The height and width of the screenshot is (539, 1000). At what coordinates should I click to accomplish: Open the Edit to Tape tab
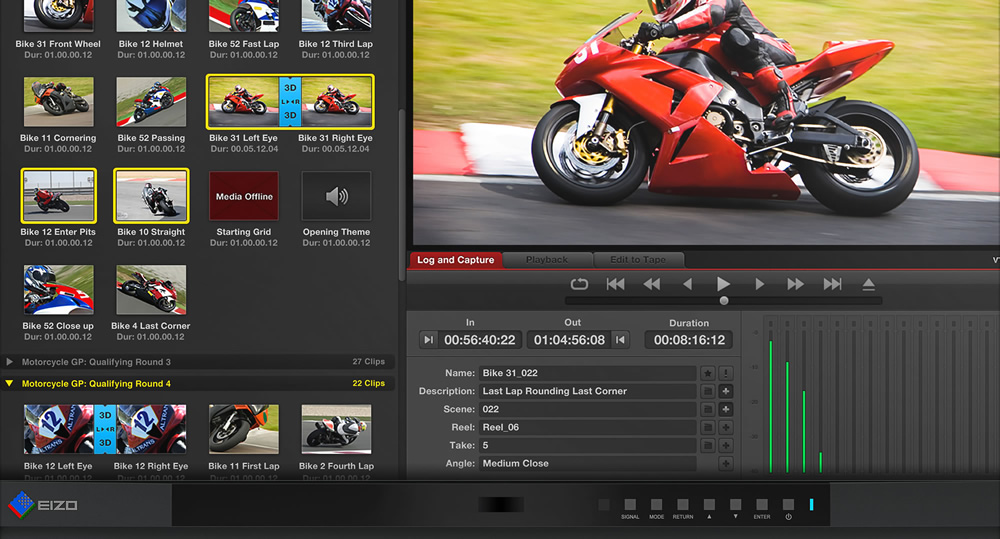[637, 260]
